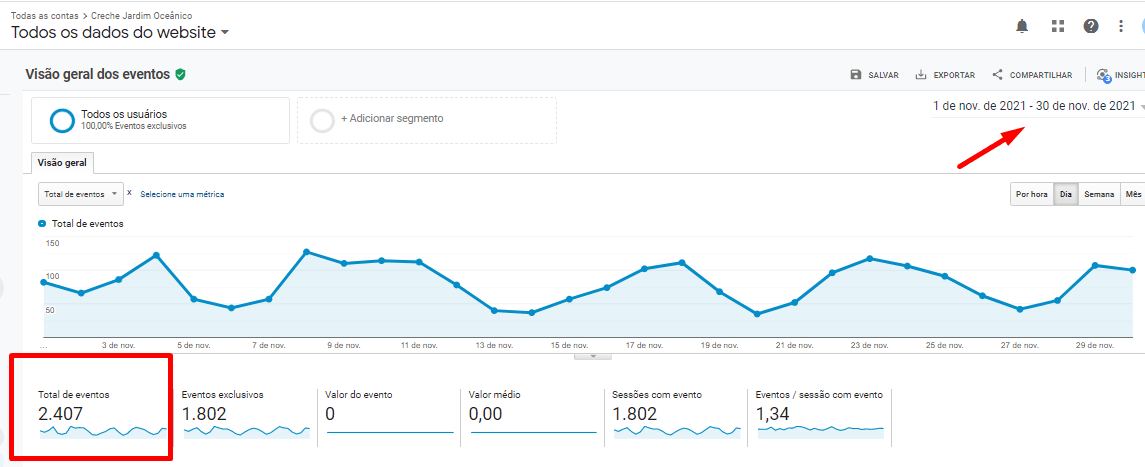Open the Insights icon
The width and height of the screenshot is (1145, 467).
[1103, 75]
